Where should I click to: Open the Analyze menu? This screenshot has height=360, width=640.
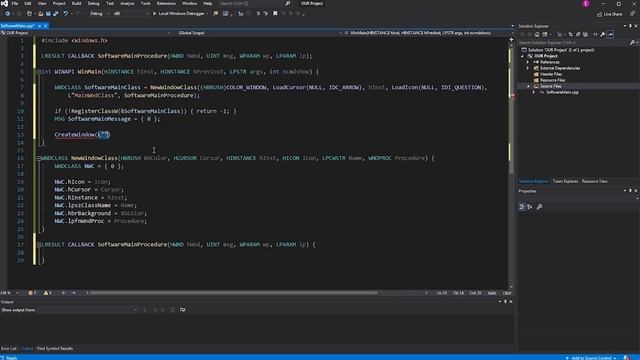[x=127, y=3]
